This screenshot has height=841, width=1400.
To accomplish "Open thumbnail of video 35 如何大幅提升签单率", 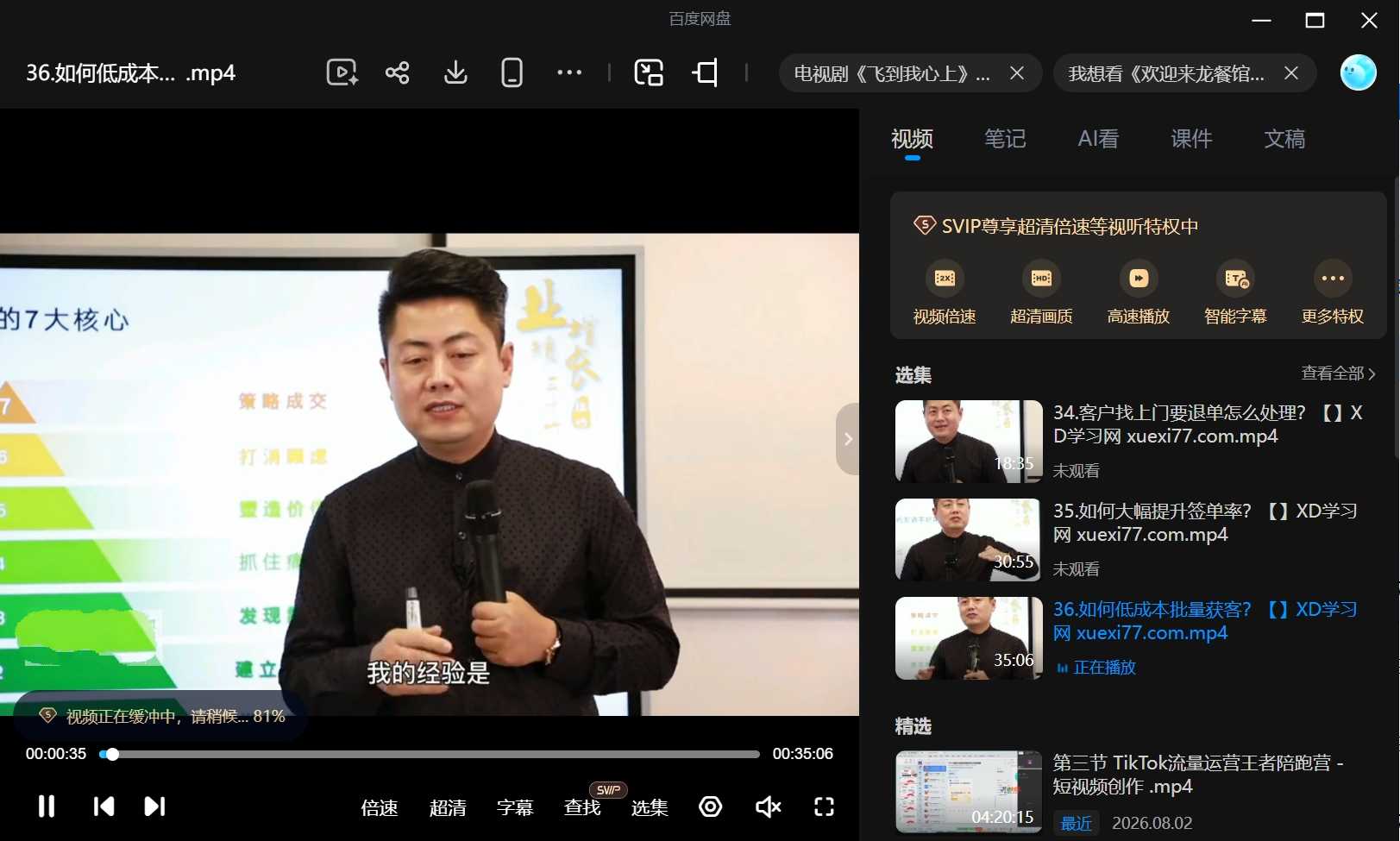I will pos(969,540).
